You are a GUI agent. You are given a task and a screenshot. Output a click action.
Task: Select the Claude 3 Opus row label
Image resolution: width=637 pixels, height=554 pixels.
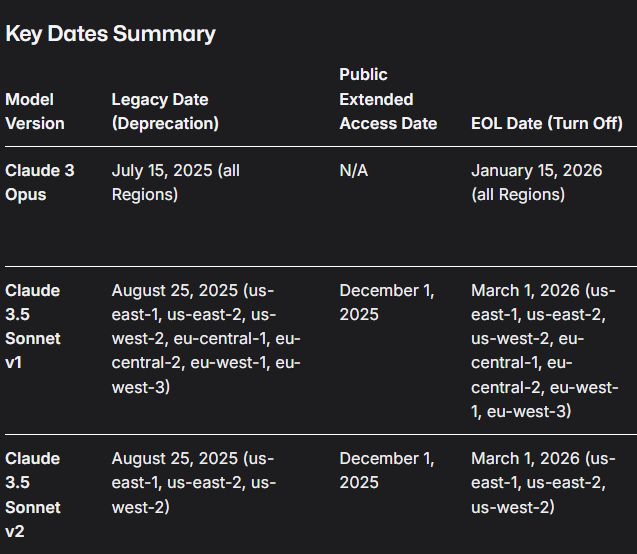[40, 182]
